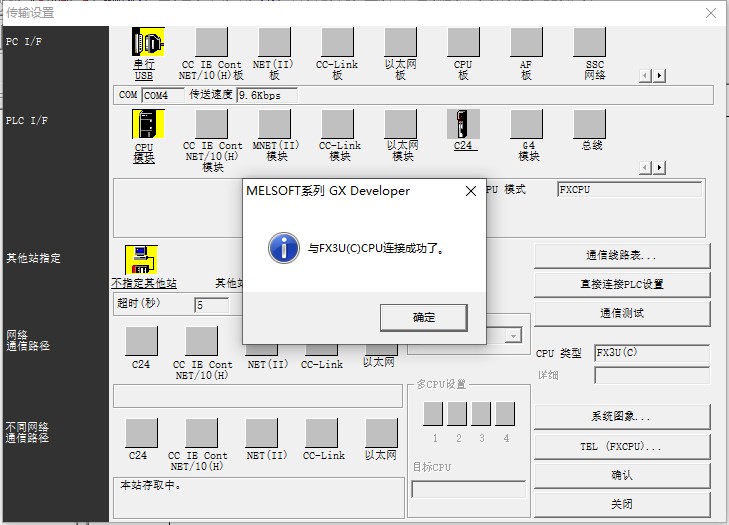Click the 确定 button in the dialog
The height and width of the screenshot is (525, 729).
pyautogui.click(x=424, y=318)
